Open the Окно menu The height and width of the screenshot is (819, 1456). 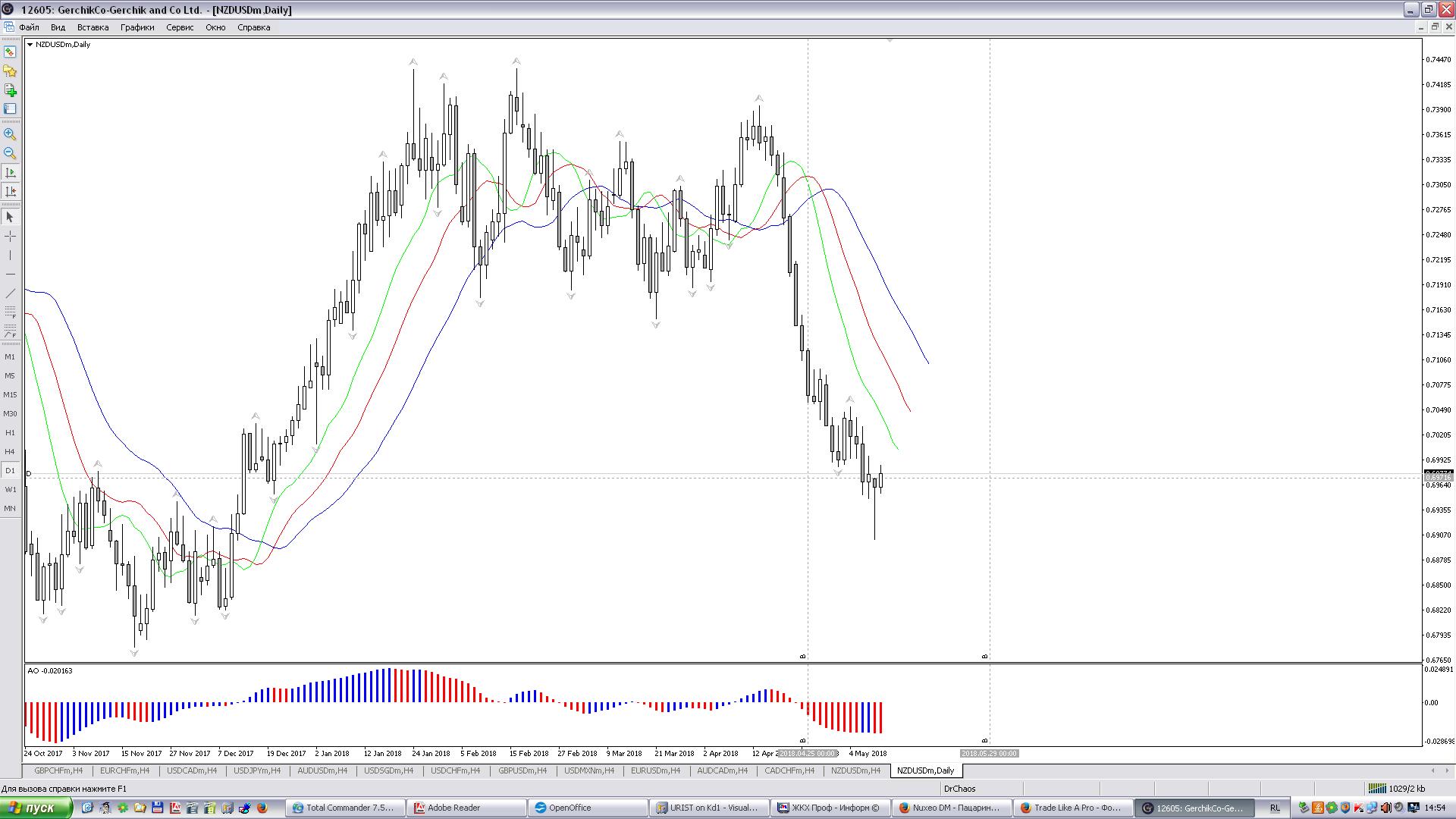tap(215, 27)
